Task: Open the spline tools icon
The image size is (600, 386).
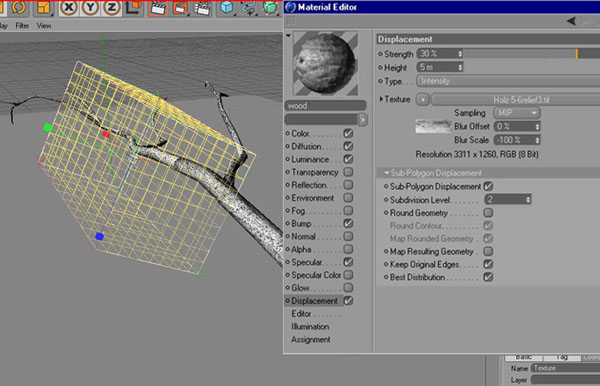Action: tap(248, 8)
